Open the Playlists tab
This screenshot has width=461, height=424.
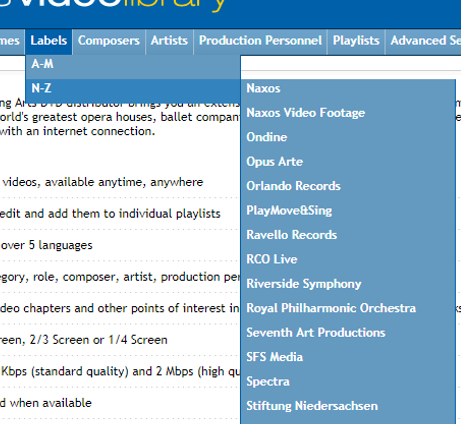coord(356,41)
